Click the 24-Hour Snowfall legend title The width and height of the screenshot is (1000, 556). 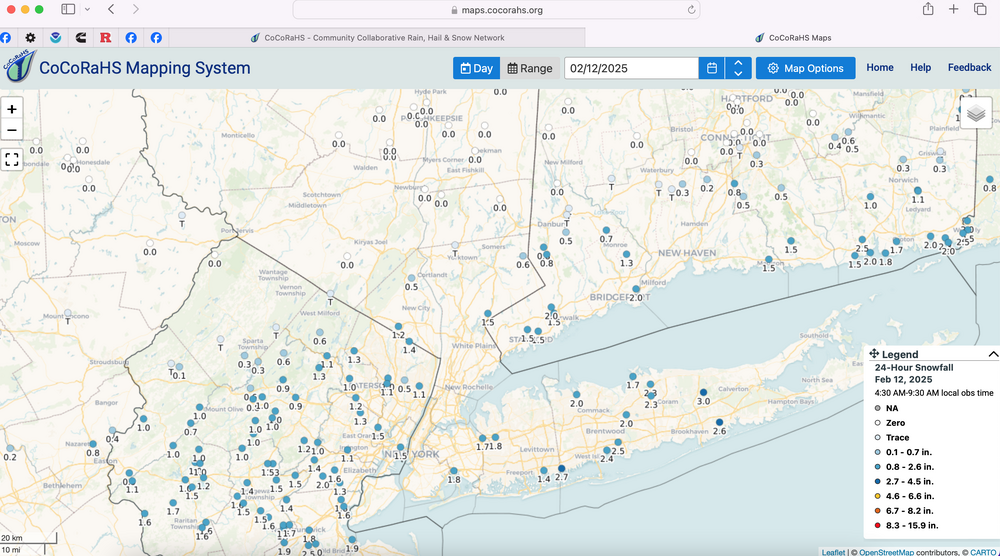(x=914, y=367)
